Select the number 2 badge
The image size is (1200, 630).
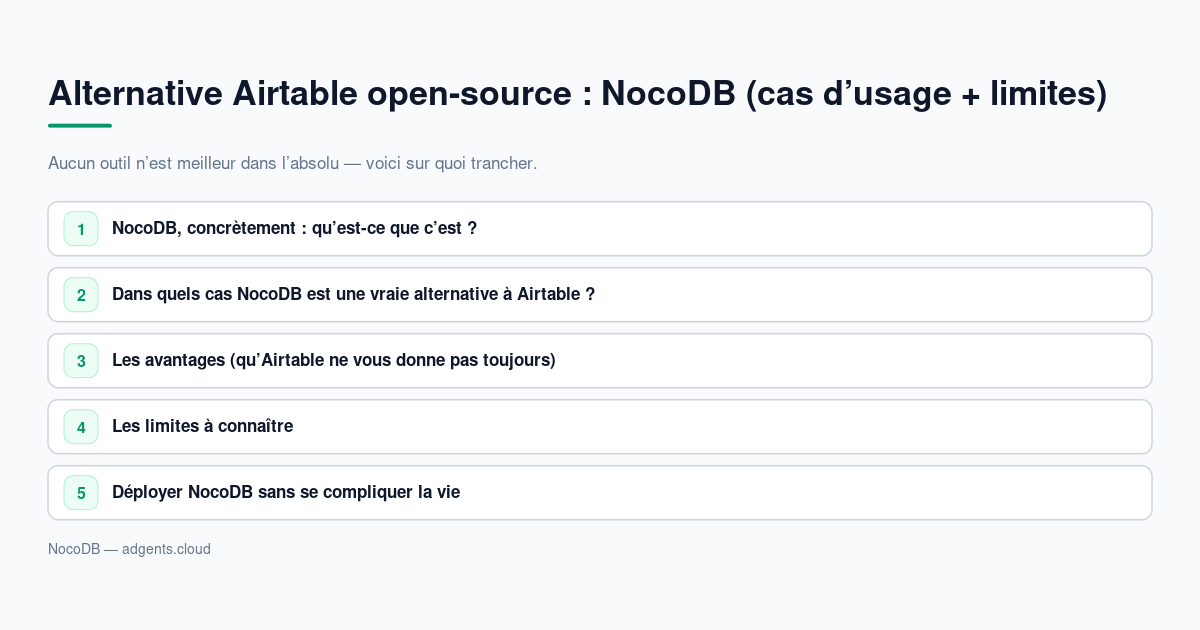click(81, 295)
